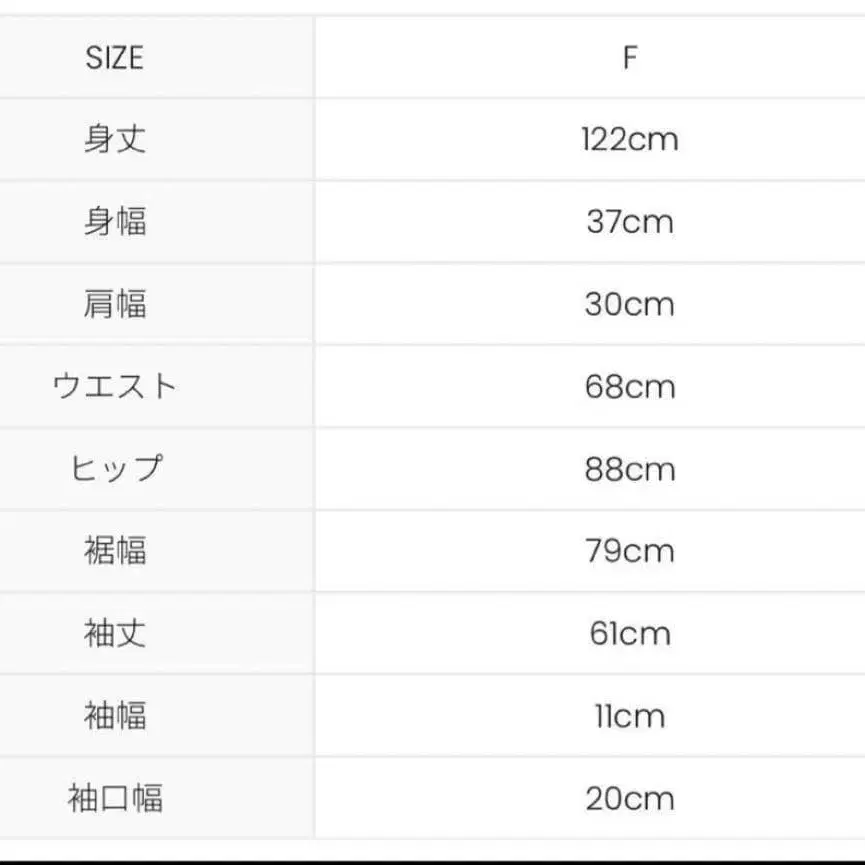Select the 身幅 row label
Screen dimensions: 865x865
(115, 221)
